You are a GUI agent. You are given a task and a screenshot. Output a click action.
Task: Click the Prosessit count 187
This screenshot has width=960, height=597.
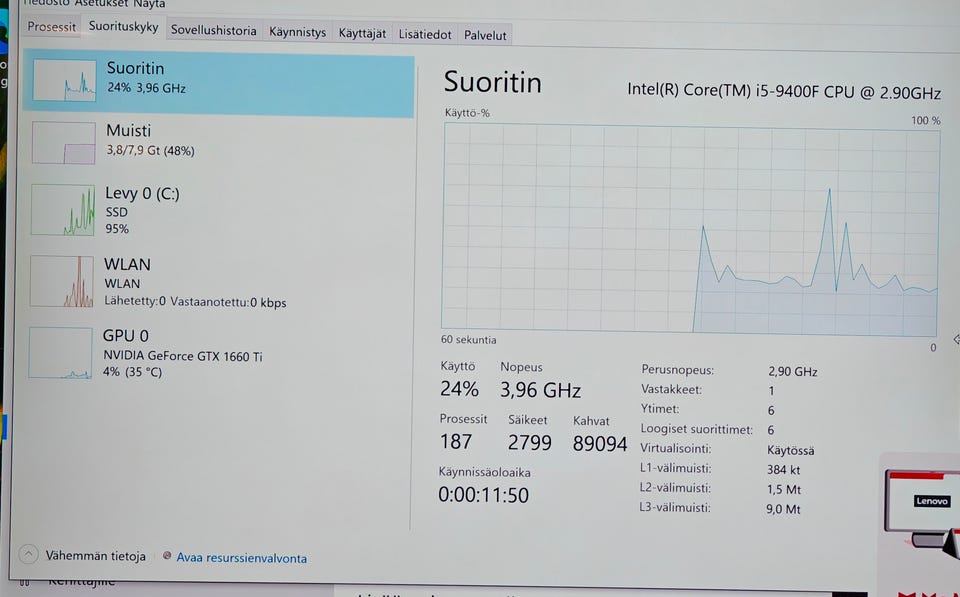[456, 441]
